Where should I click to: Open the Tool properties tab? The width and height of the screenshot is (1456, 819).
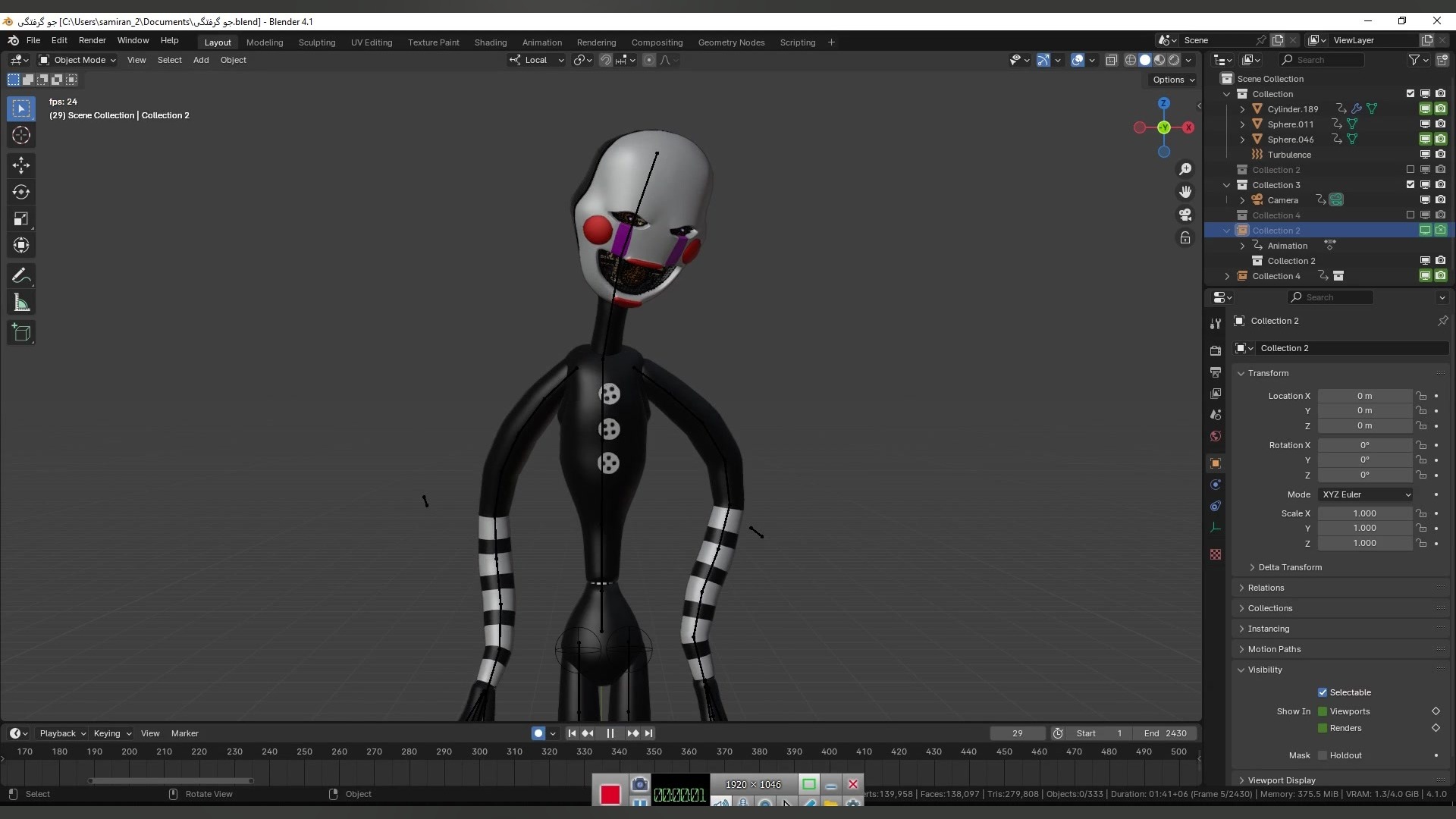[1216, 324]
